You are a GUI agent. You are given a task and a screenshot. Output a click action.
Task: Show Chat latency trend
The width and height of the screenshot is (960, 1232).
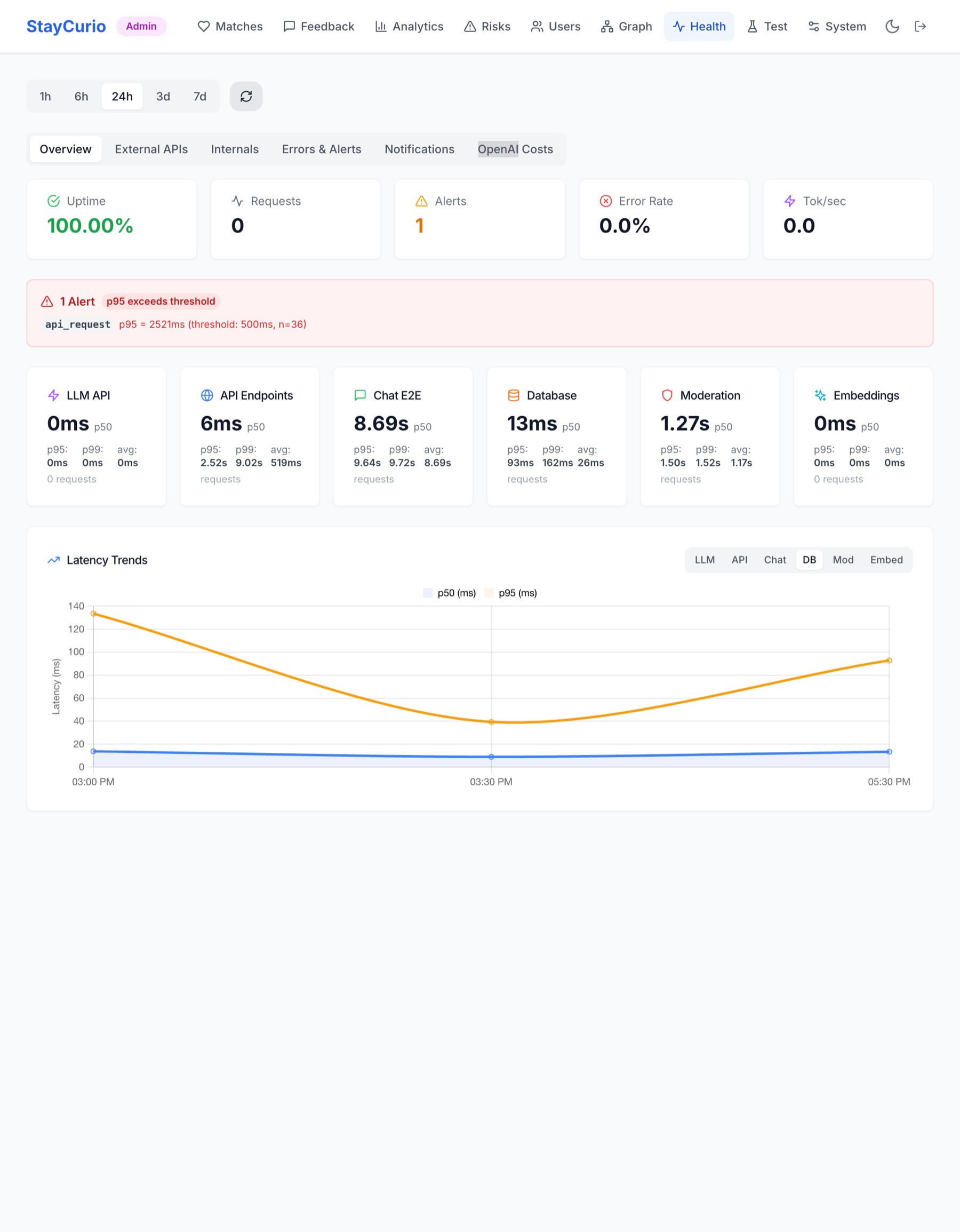(x=775, y=560)
